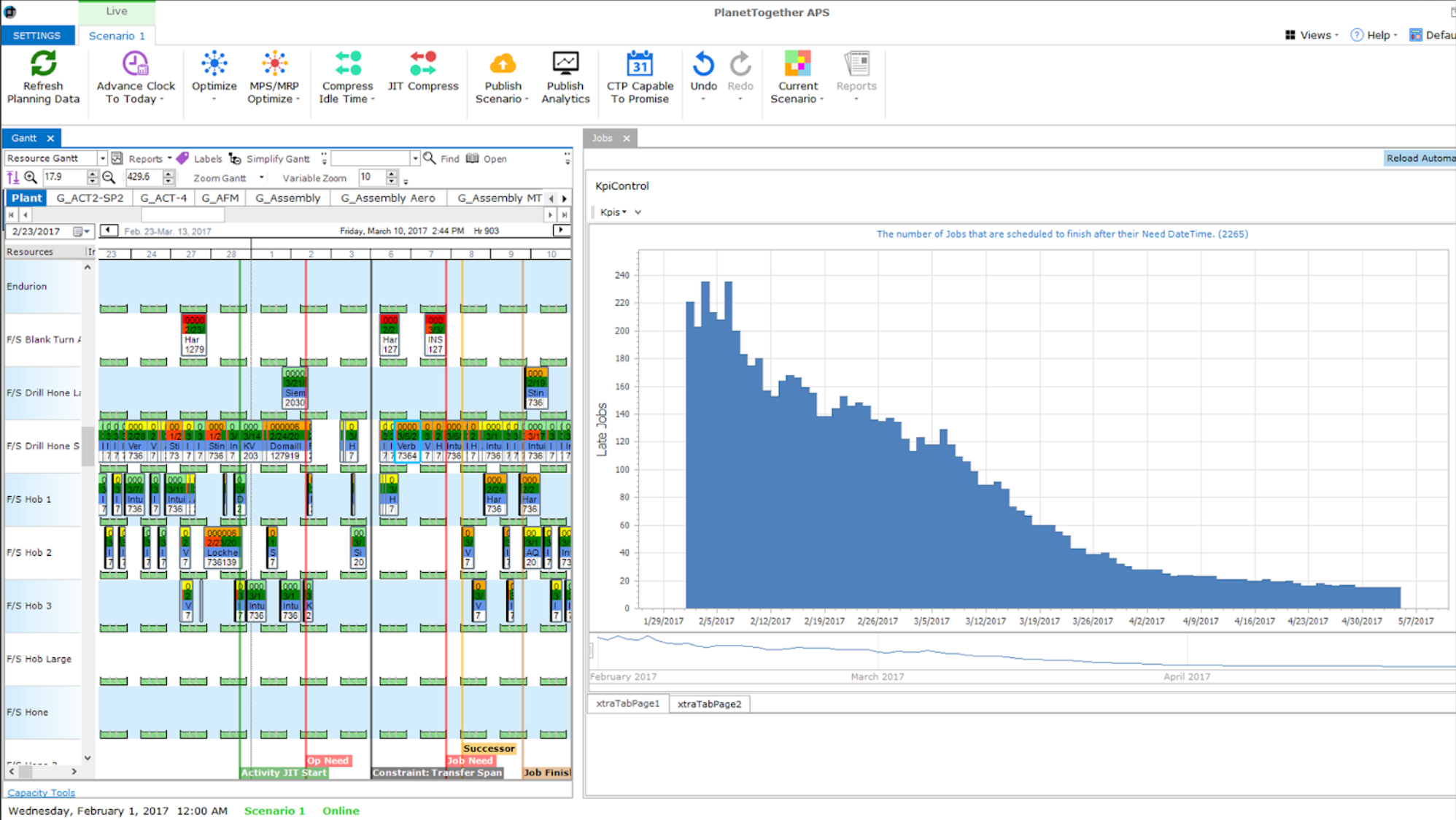Select the Labels icon in the Gantt toolbar
Viewport: 1456px width, 820px height.
[182, 158]
